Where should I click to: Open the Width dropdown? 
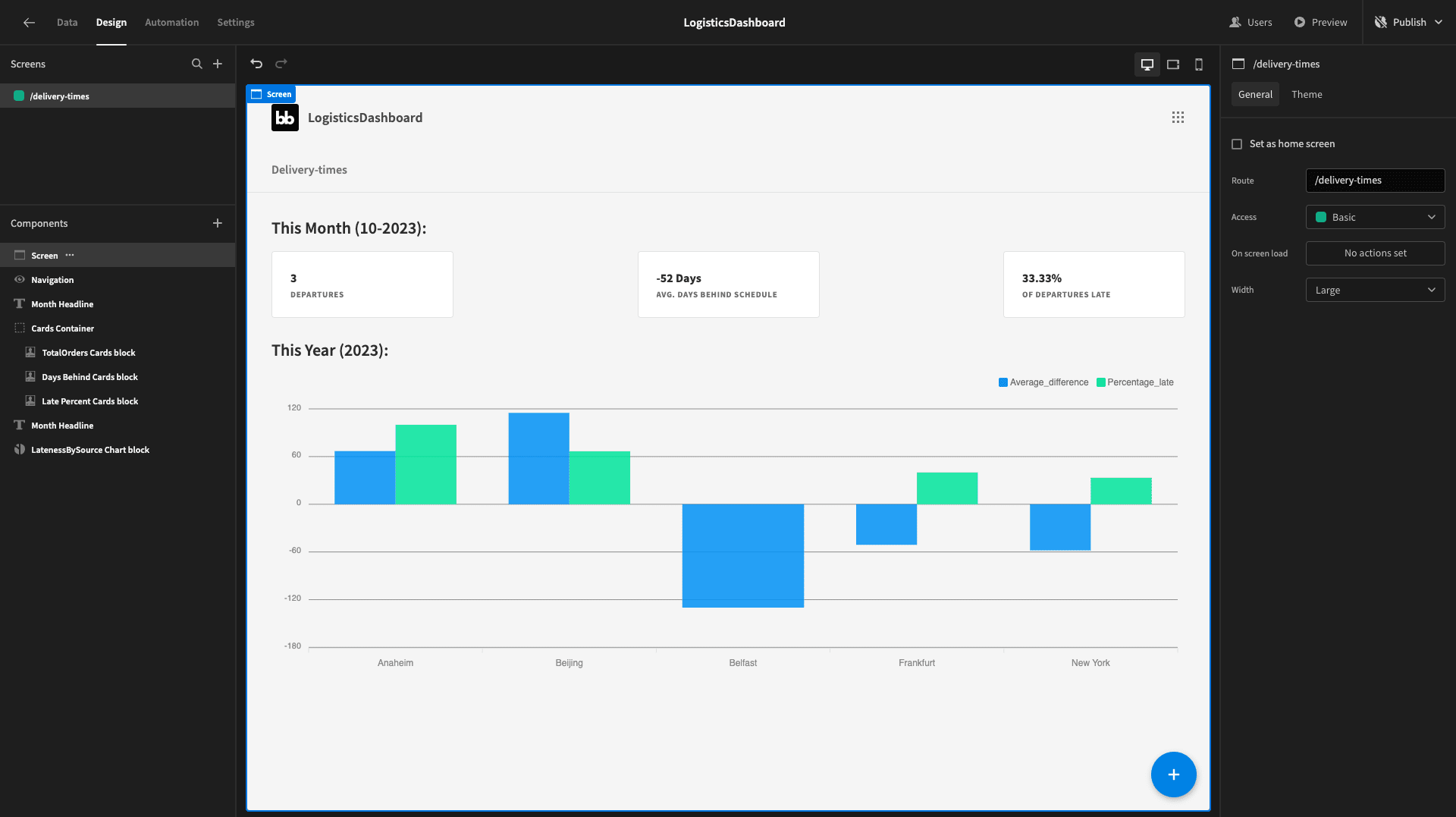1375,290
